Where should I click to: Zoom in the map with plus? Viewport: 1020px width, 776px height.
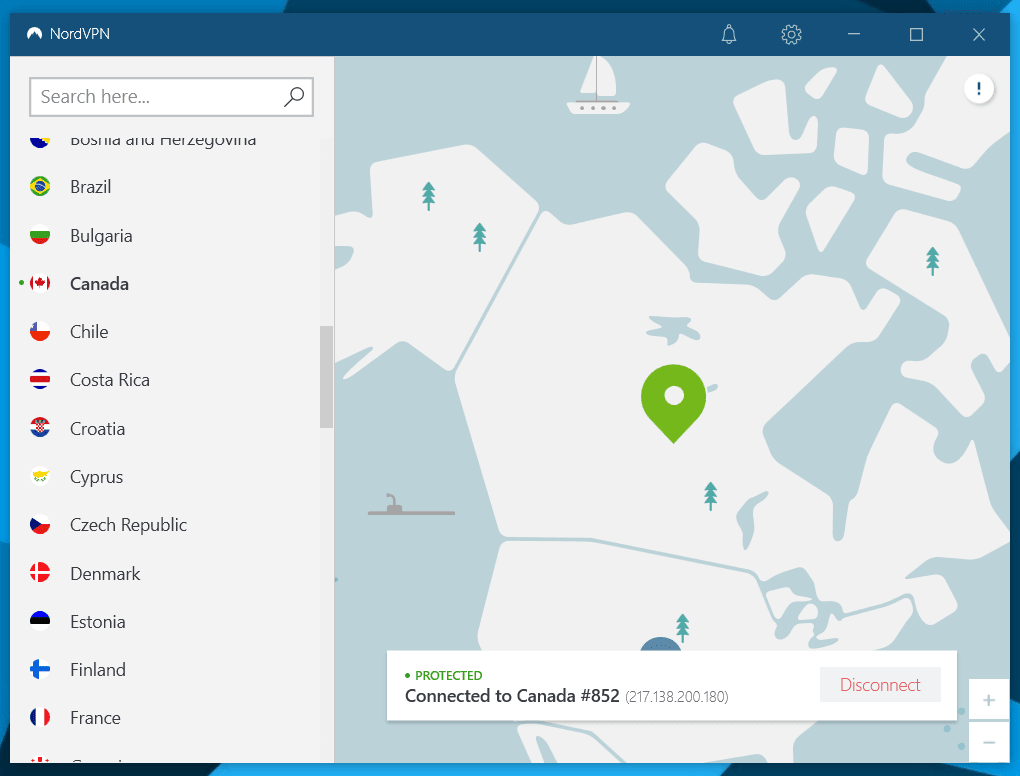[989, 700]
